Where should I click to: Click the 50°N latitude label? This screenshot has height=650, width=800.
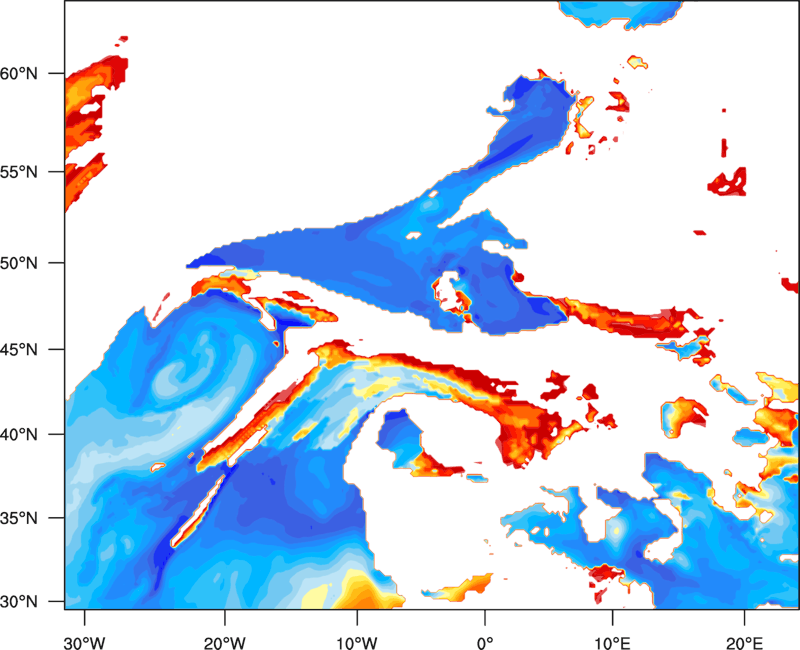[x=19, y=263]
